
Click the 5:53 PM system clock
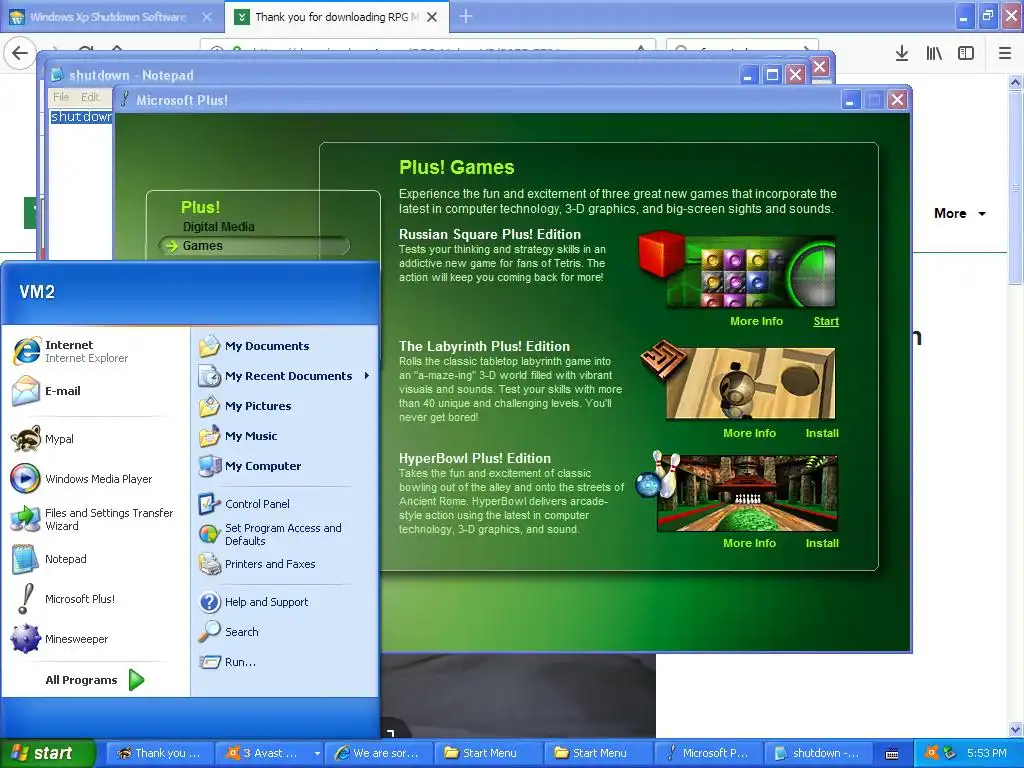tap(987, 754)
